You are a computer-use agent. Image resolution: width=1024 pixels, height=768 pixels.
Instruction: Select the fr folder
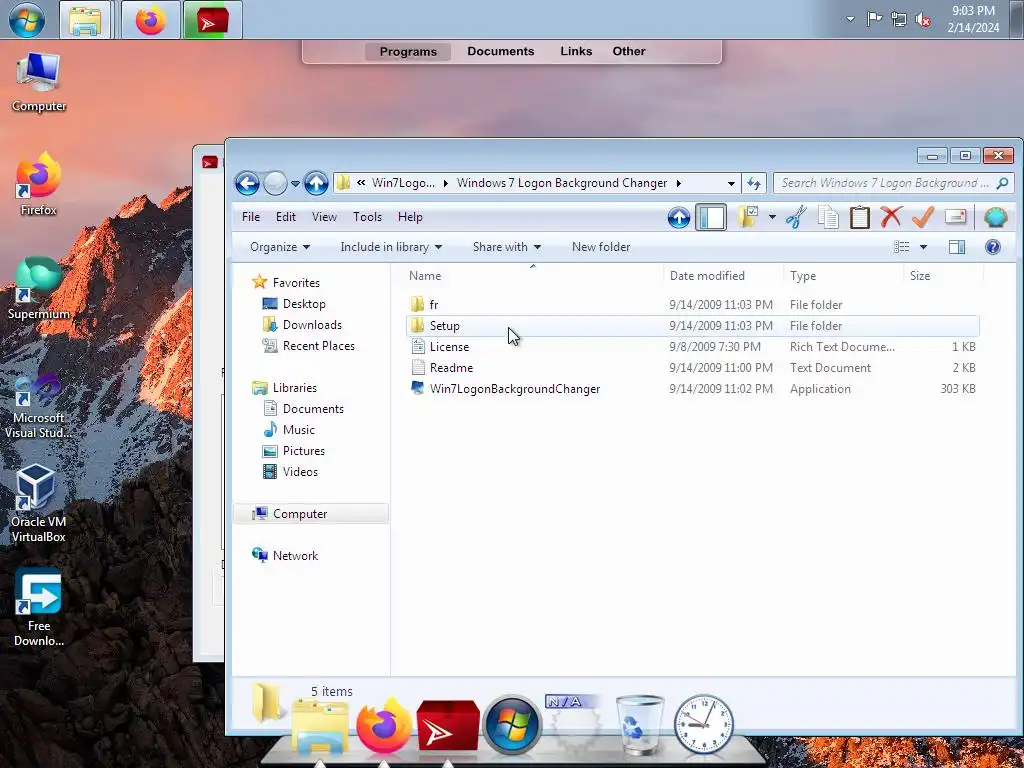[x=692, y=305]
